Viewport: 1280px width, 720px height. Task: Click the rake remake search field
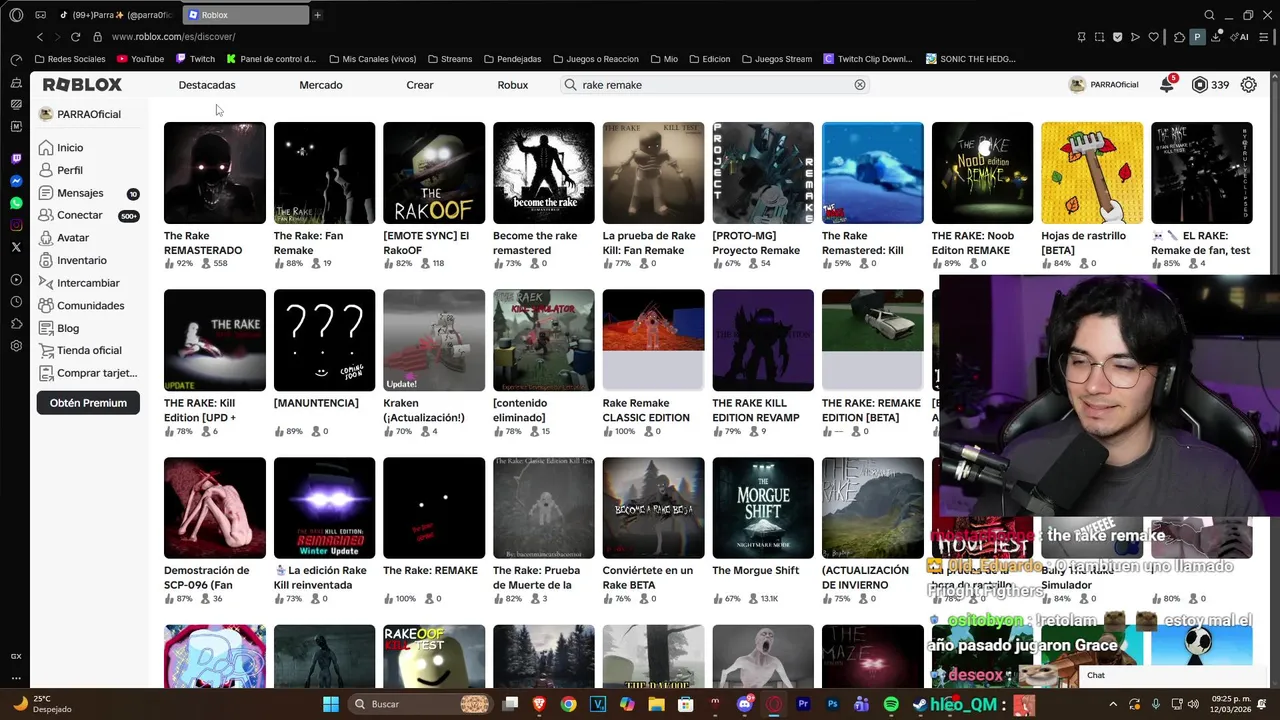[715, 85]
